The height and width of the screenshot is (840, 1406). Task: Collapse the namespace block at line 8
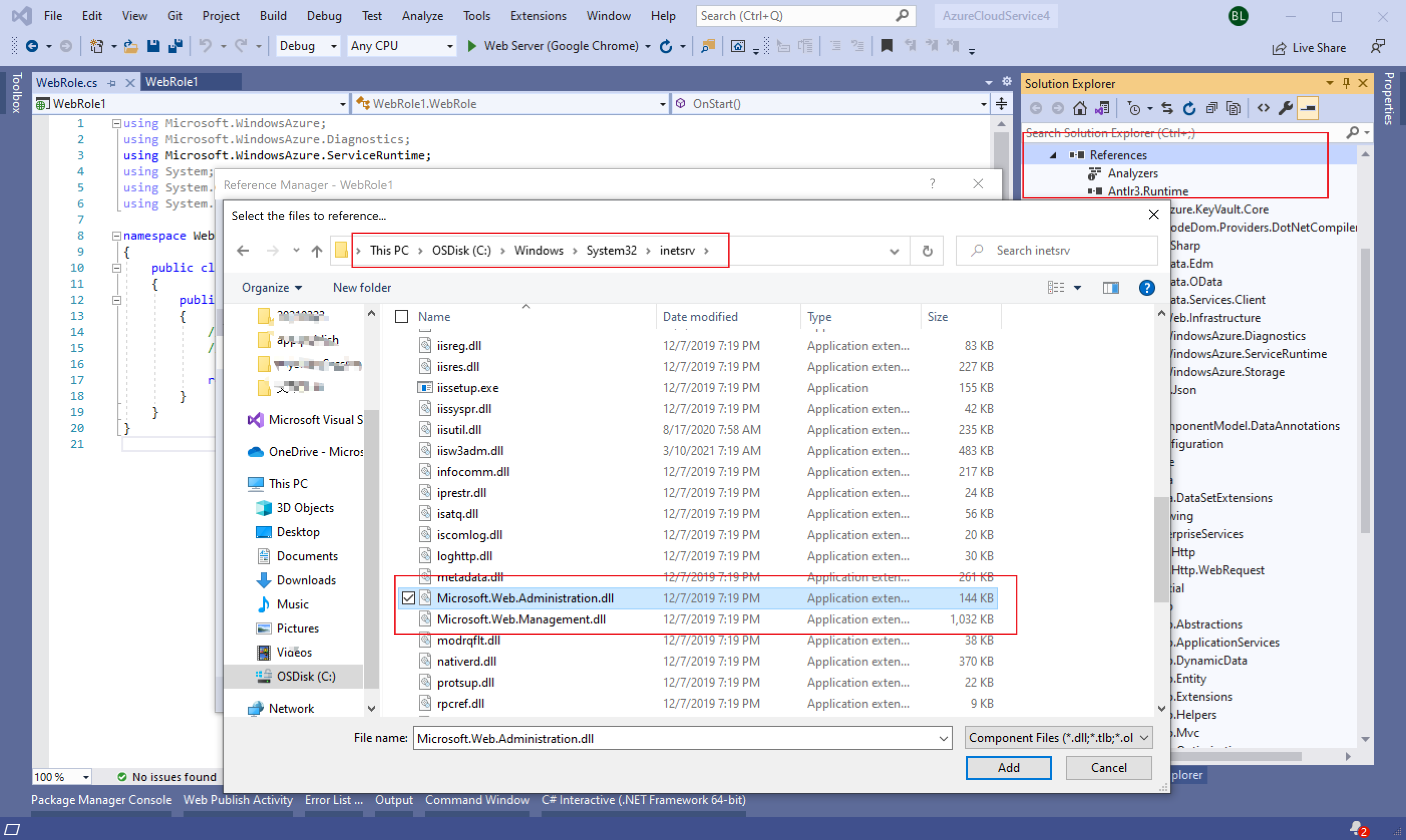point(116,236)
